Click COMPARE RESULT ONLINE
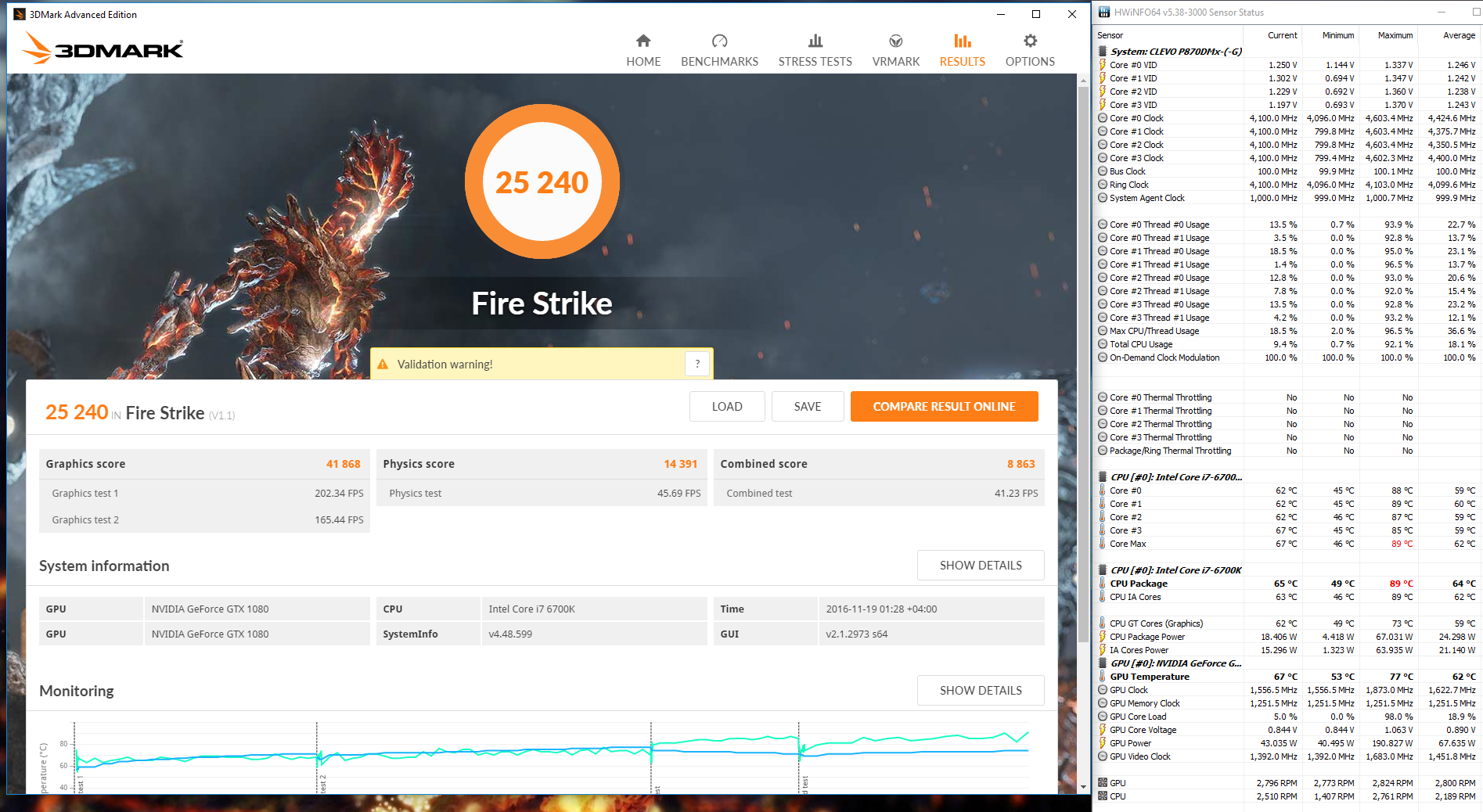 (x=944, y=407)
